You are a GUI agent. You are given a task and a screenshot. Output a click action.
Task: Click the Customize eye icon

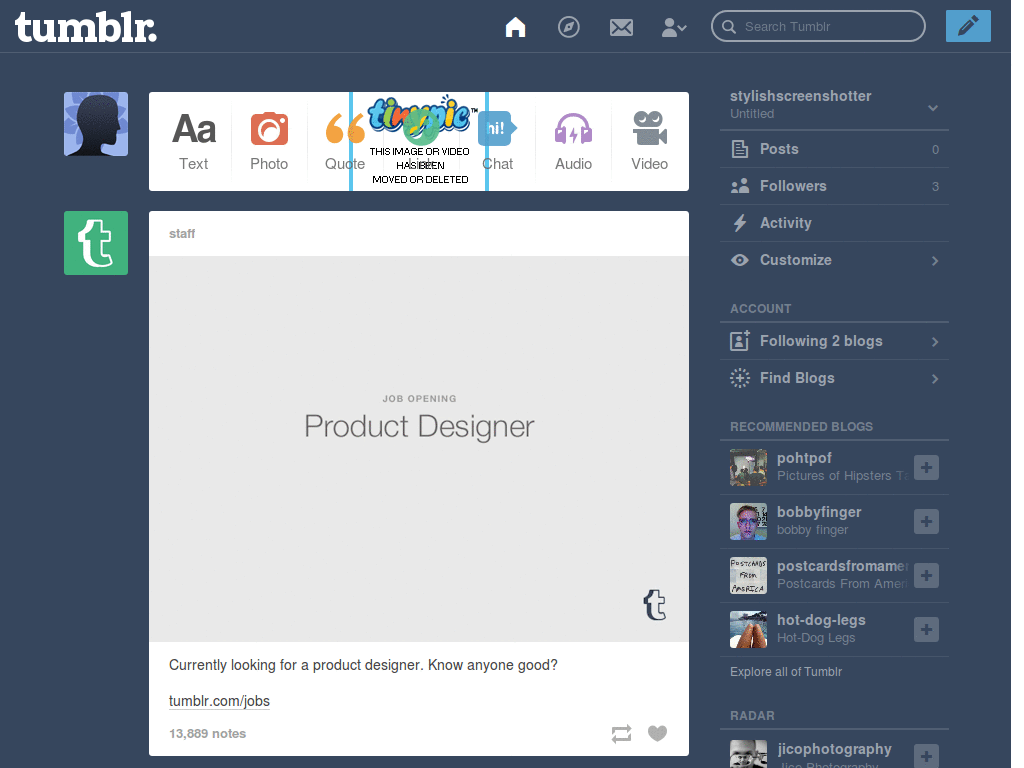[740, 260]
